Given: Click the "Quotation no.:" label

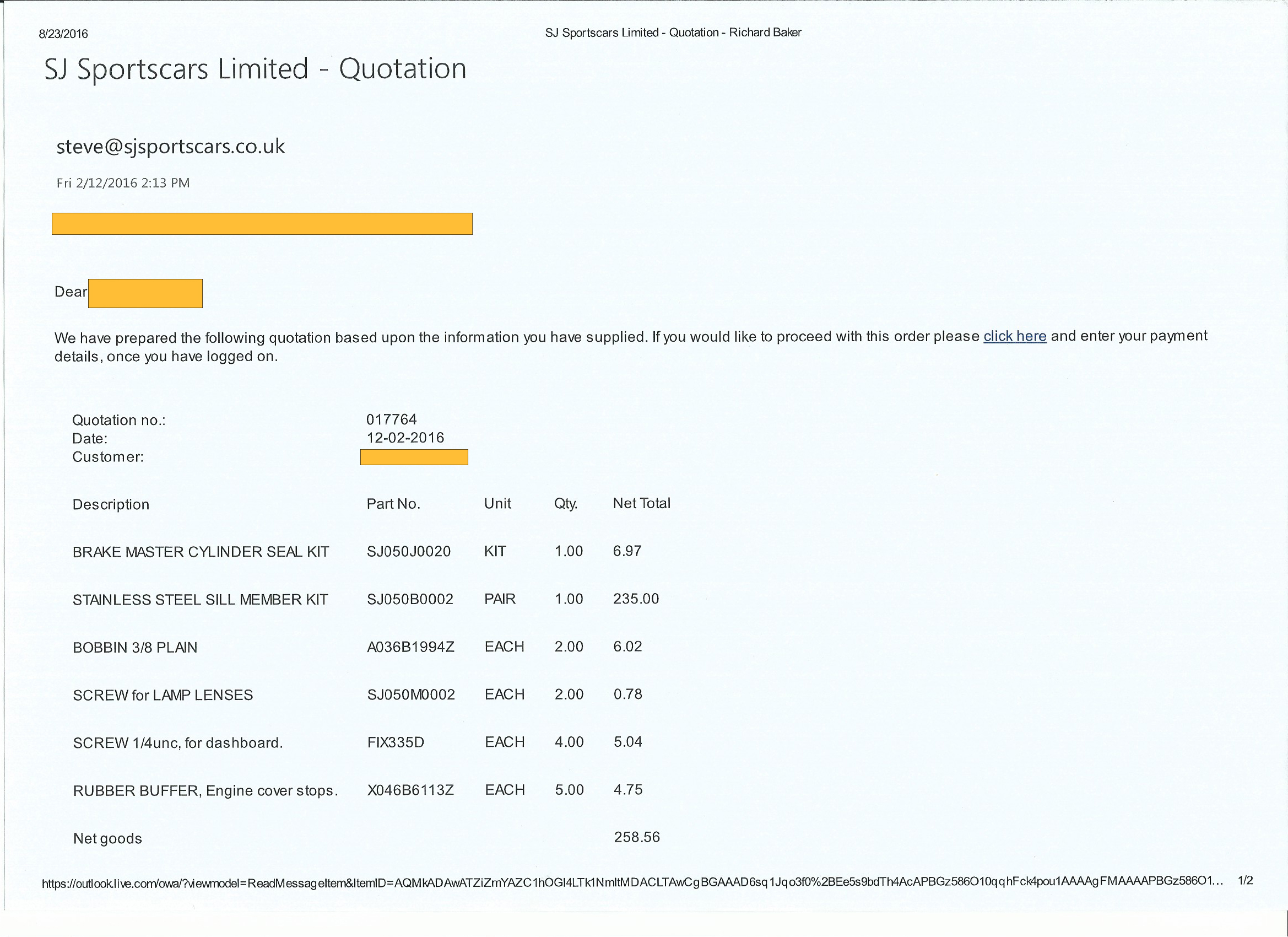Looking at the screenshot, I should pos(118,420).
